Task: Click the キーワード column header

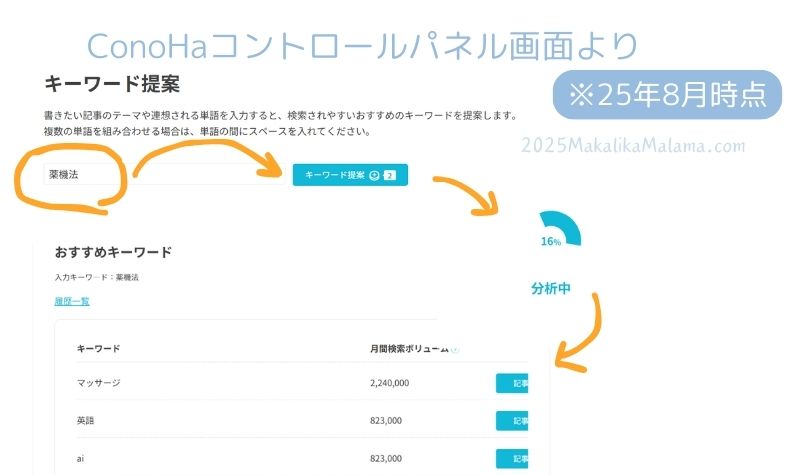Action: tap(99, 349)
